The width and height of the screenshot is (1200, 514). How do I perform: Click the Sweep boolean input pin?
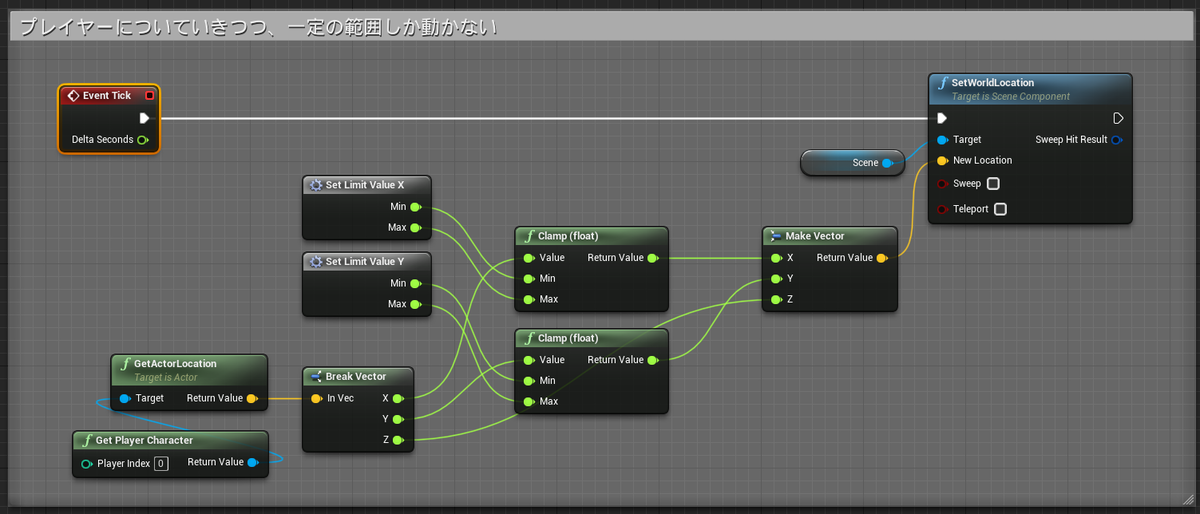click(942, 184)
